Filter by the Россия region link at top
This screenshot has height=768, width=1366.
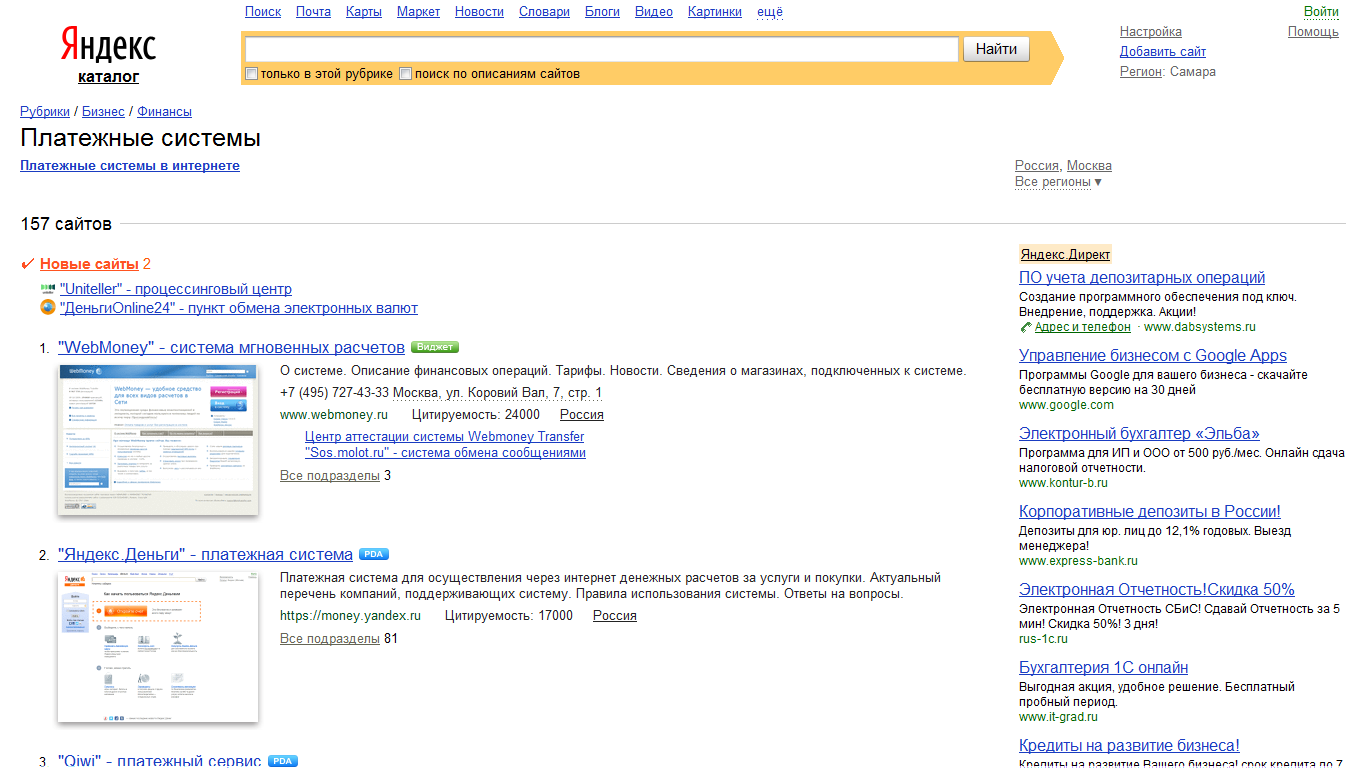pyautogui.click(x=1037, y=166)
